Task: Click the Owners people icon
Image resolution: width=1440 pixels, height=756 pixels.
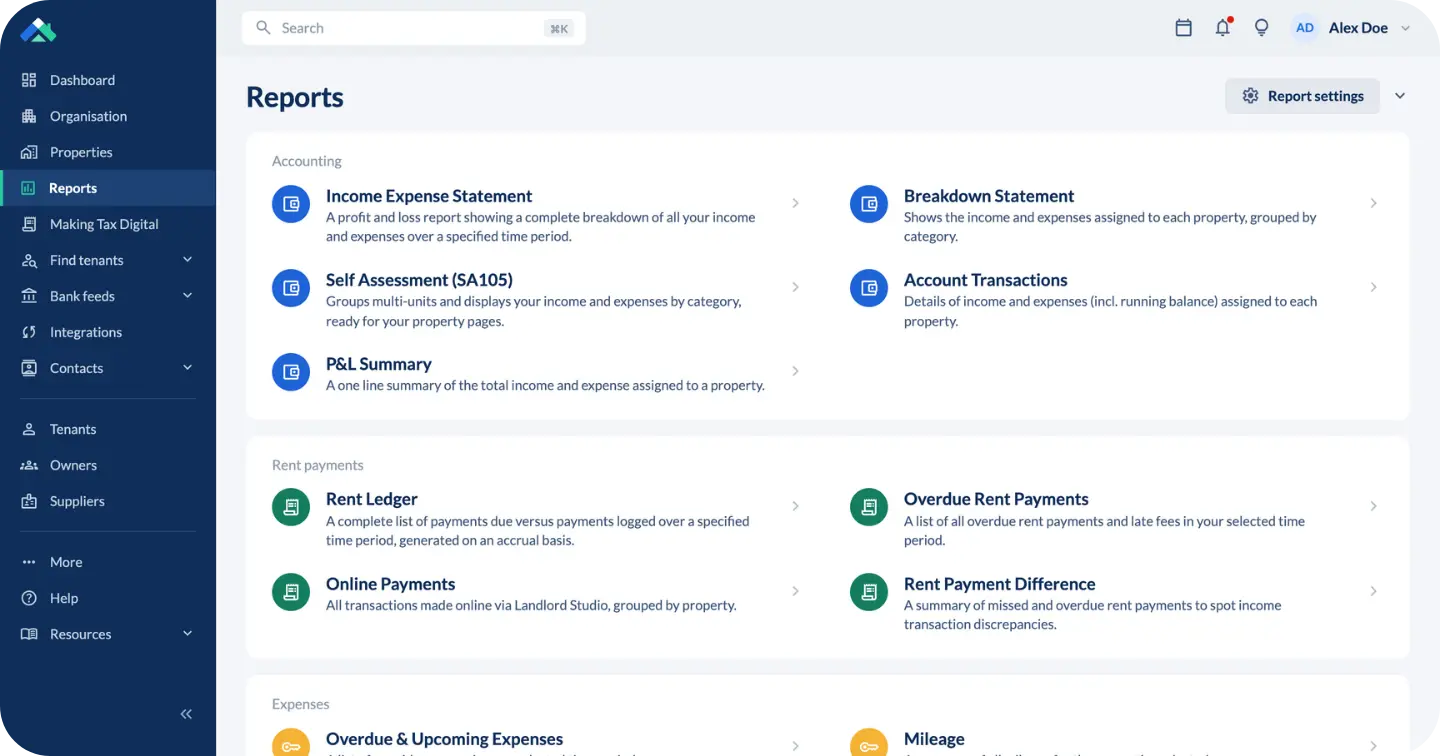Action: (x=29, y=465)
